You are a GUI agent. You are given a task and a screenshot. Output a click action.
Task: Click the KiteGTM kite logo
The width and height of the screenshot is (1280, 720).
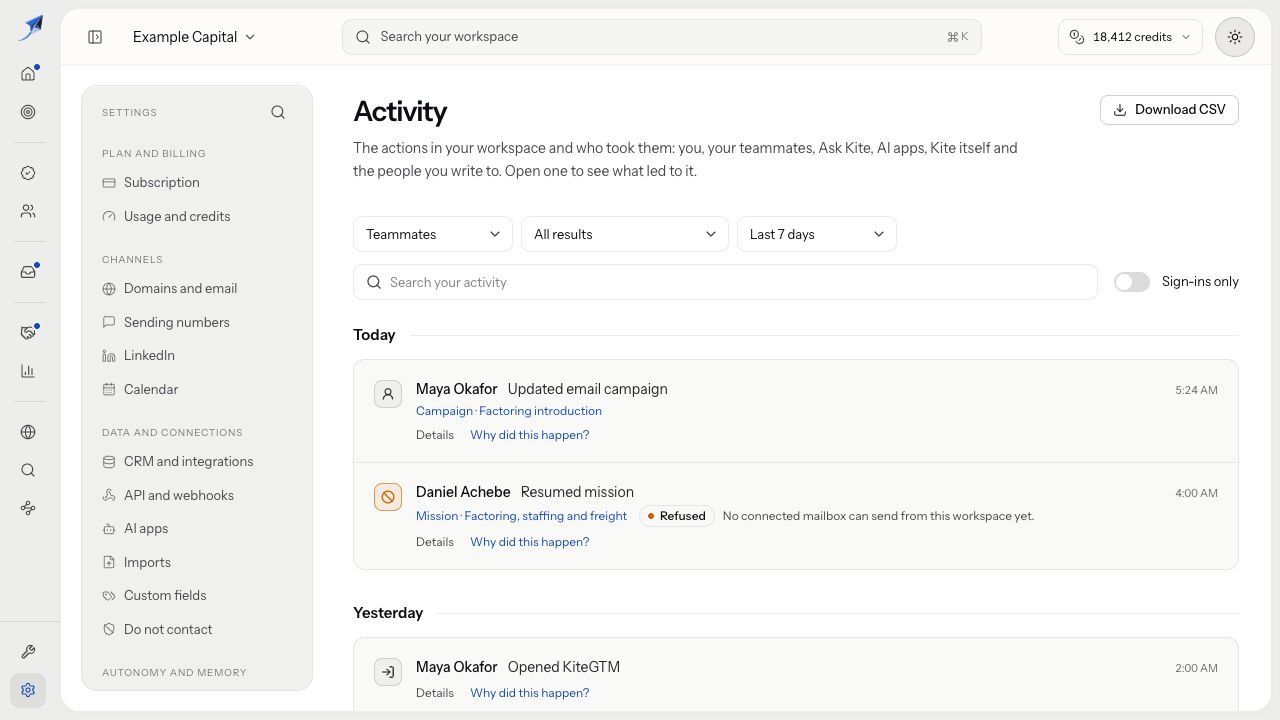pos(31,28)
